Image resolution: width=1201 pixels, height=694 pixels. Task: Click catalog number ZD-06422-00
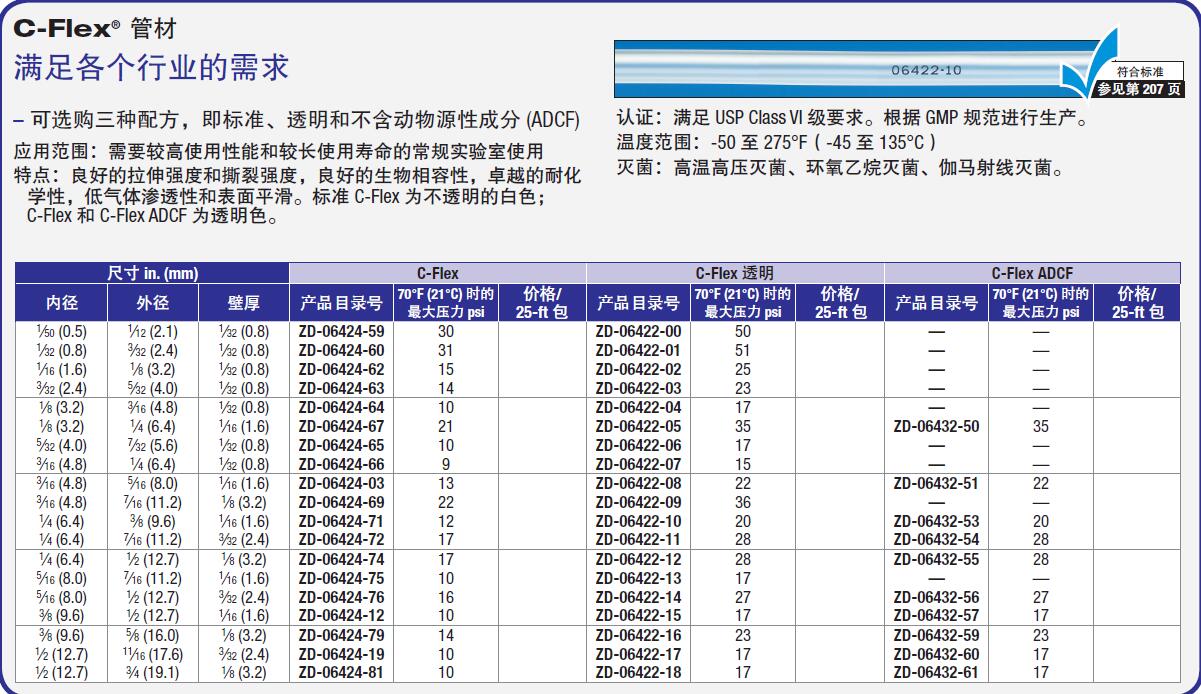638,331
